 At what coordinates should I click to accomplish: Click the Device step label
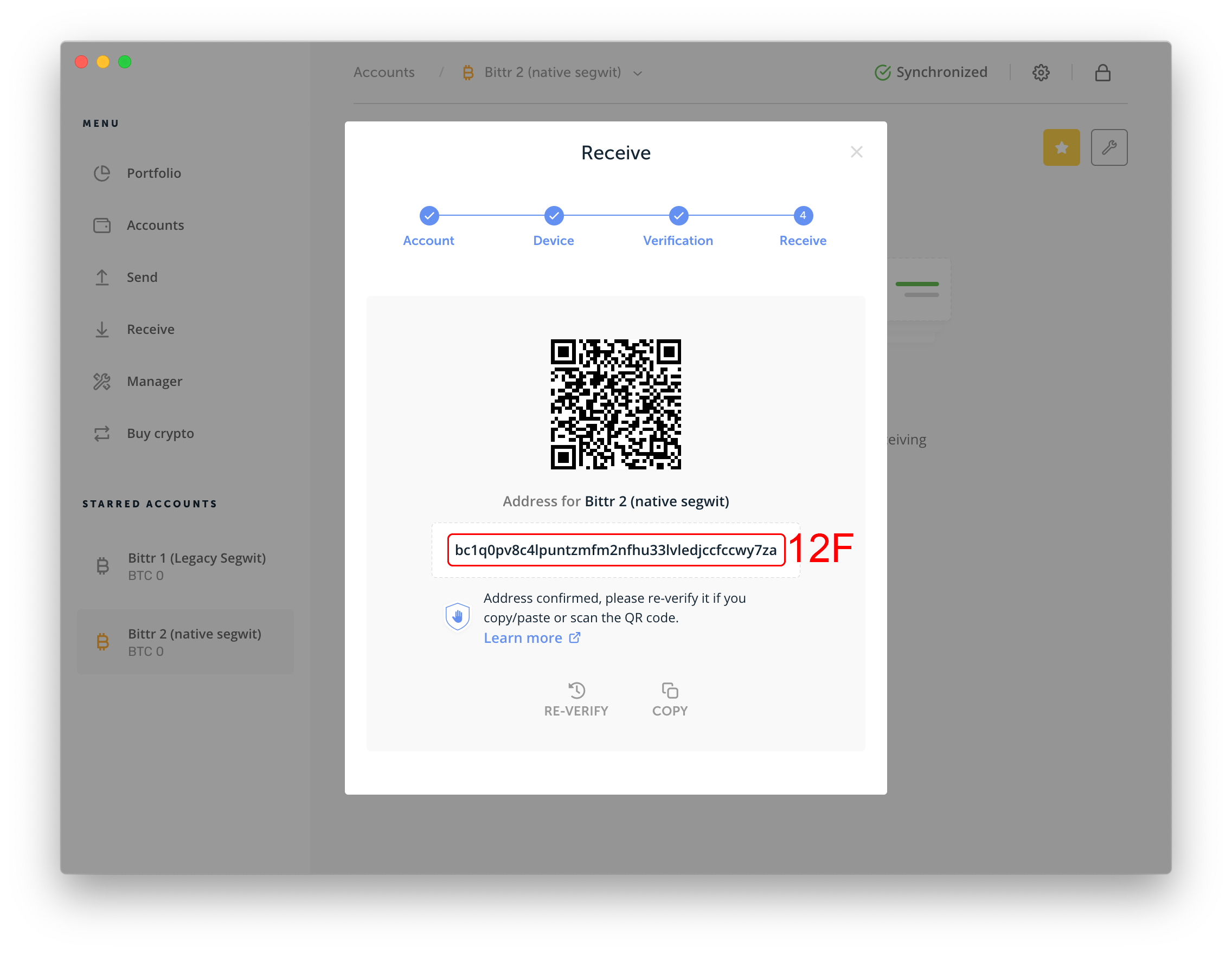point(554,241)
